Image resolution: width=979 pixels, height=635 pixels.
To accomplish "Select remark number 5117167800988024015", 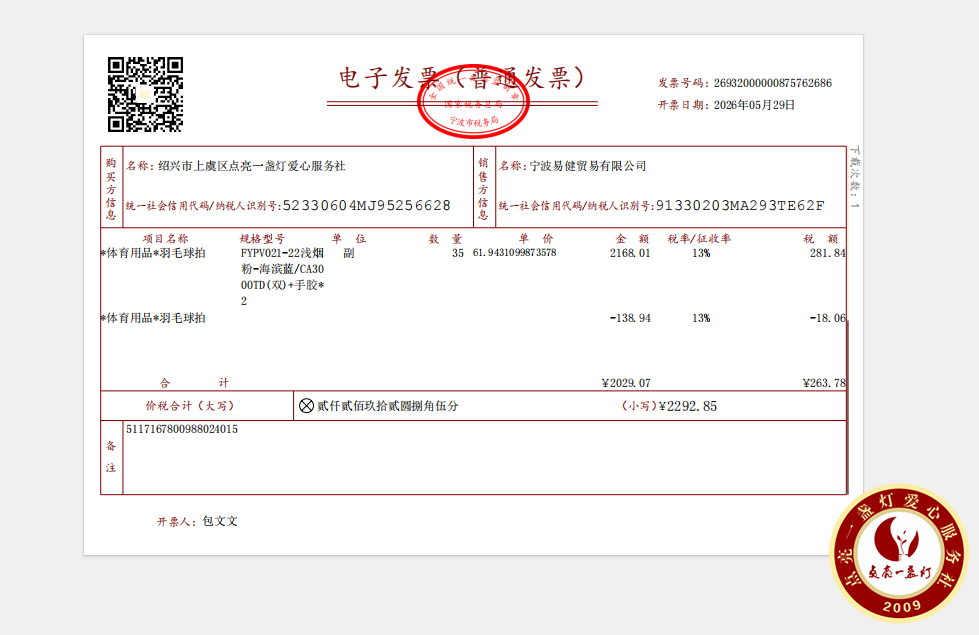I will 182,429.
